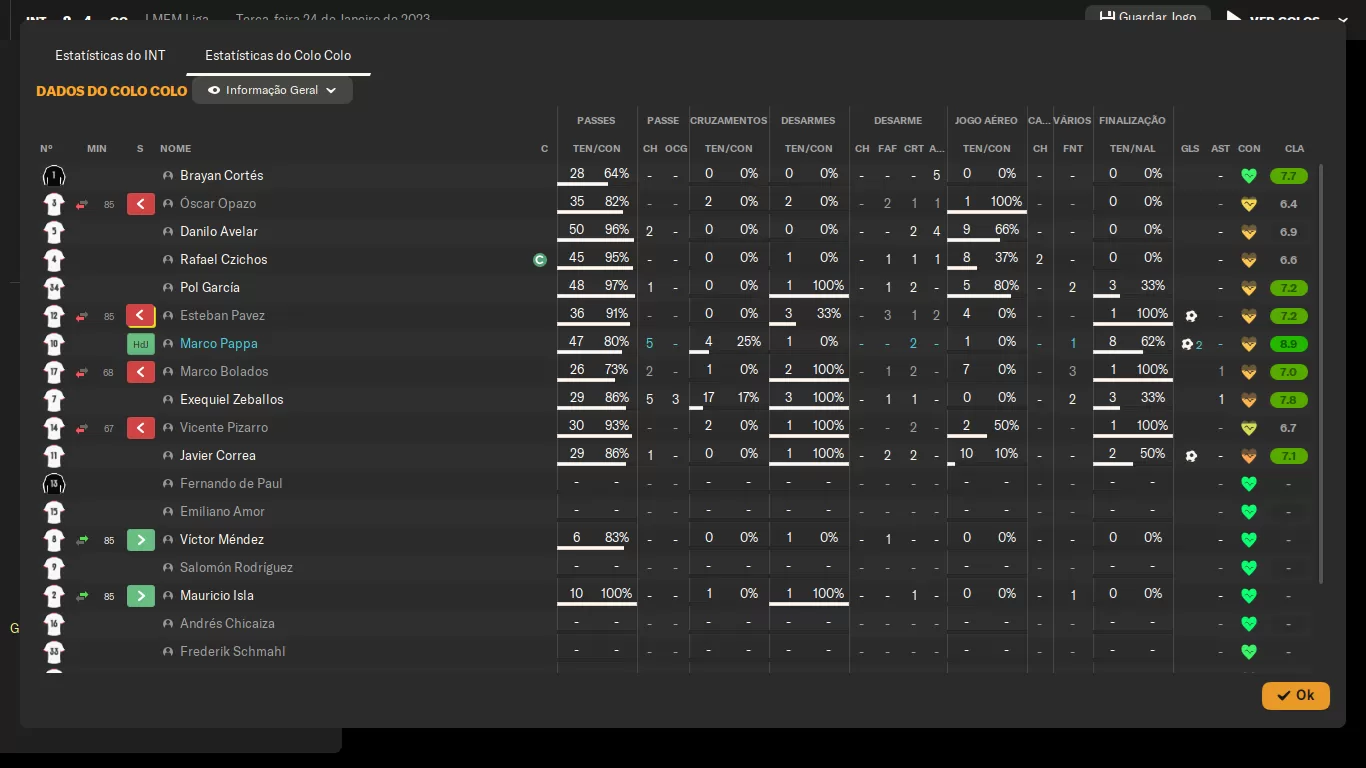Screen dimensions: 1366x768
Task: Switch to Estatísticas do INT tab
Action: click(110, 55)
